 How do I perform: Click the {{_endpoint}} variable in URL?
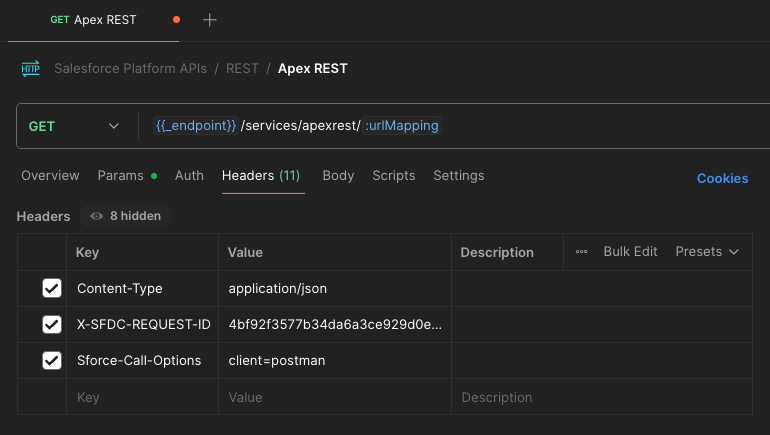click(196, 126)
